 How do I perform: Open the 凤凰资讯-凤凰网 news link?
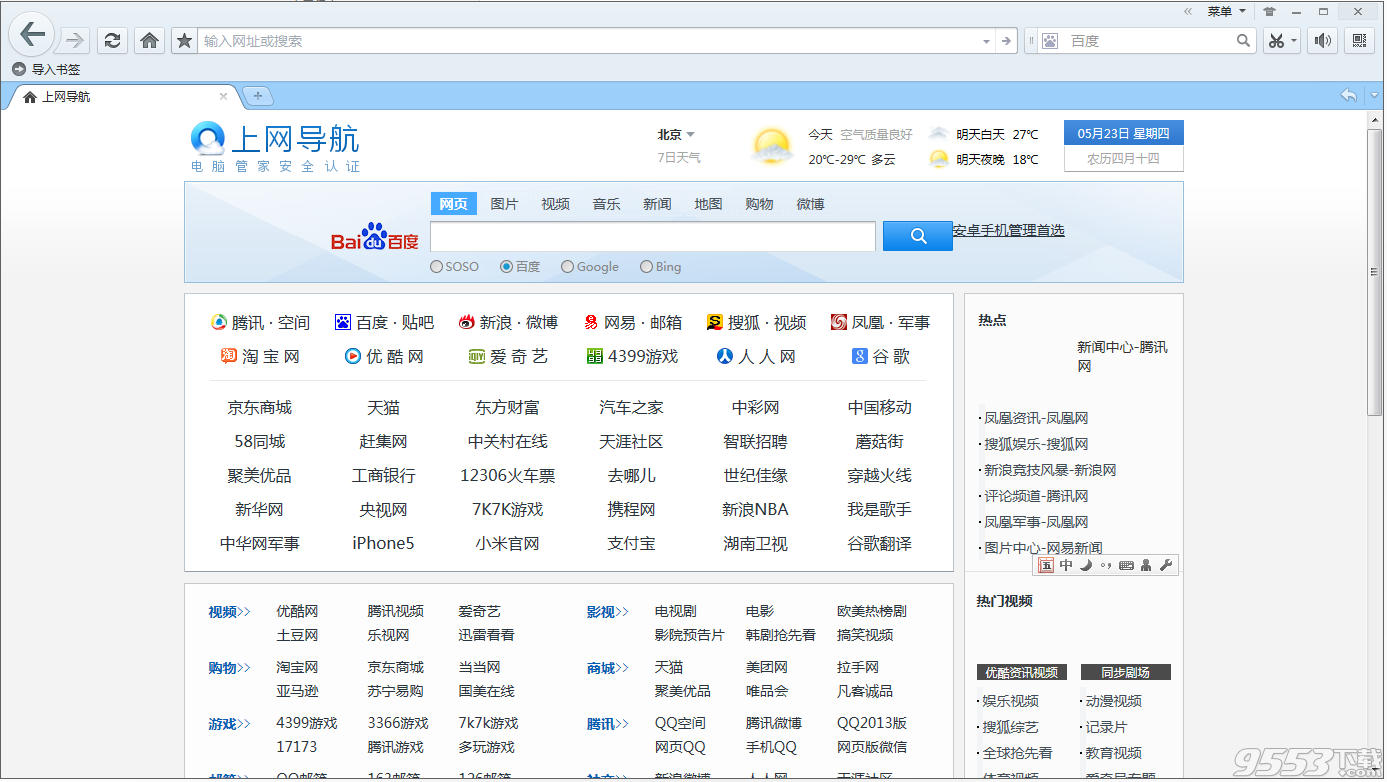1036,418
